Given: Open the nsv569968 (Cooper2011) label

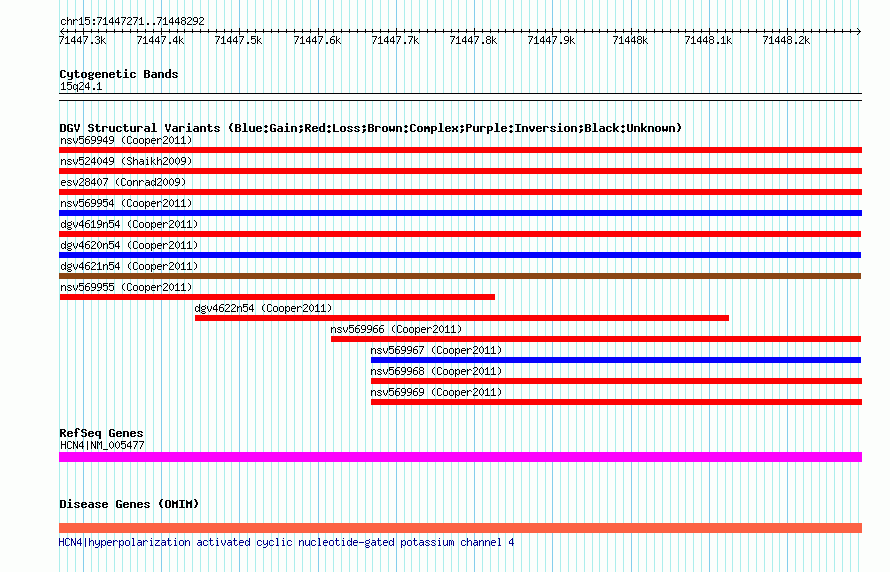Looking at the screenshot, I should point(436,371).
